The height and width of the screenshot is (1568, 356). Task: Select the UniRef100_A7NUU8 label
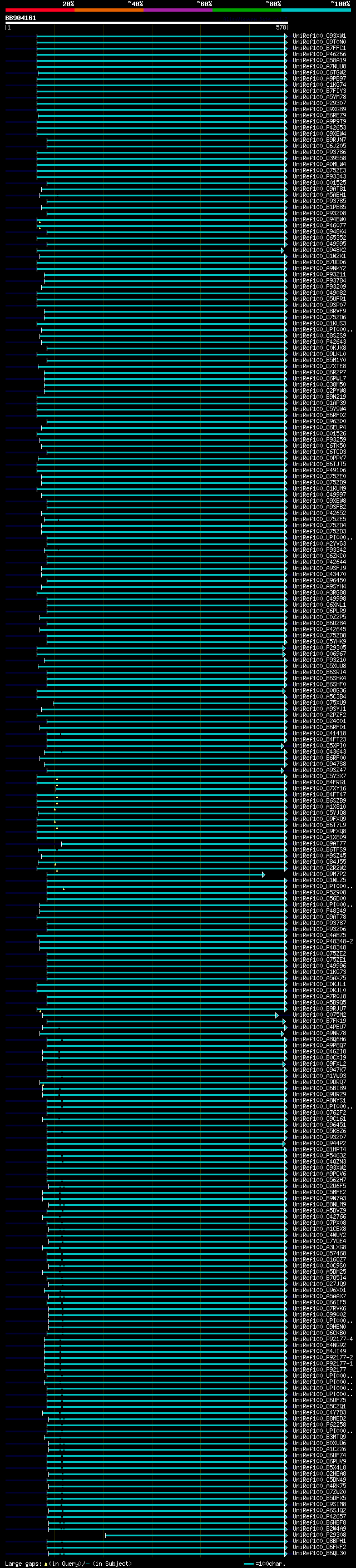pos(319,66)
